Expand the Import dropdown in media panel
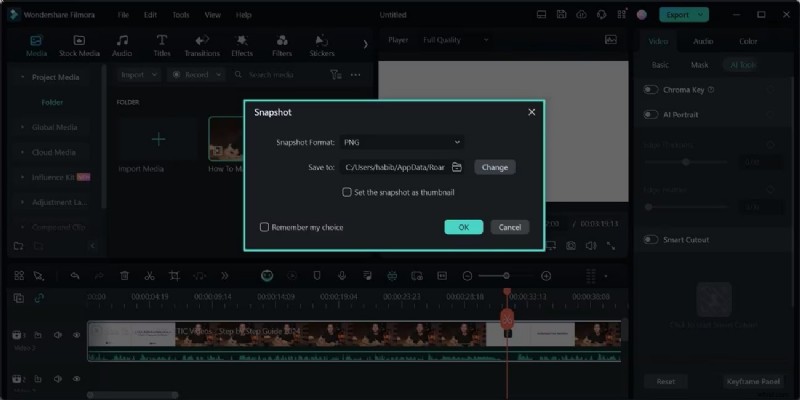The image size is (800, 400). [x=137, y=75]
